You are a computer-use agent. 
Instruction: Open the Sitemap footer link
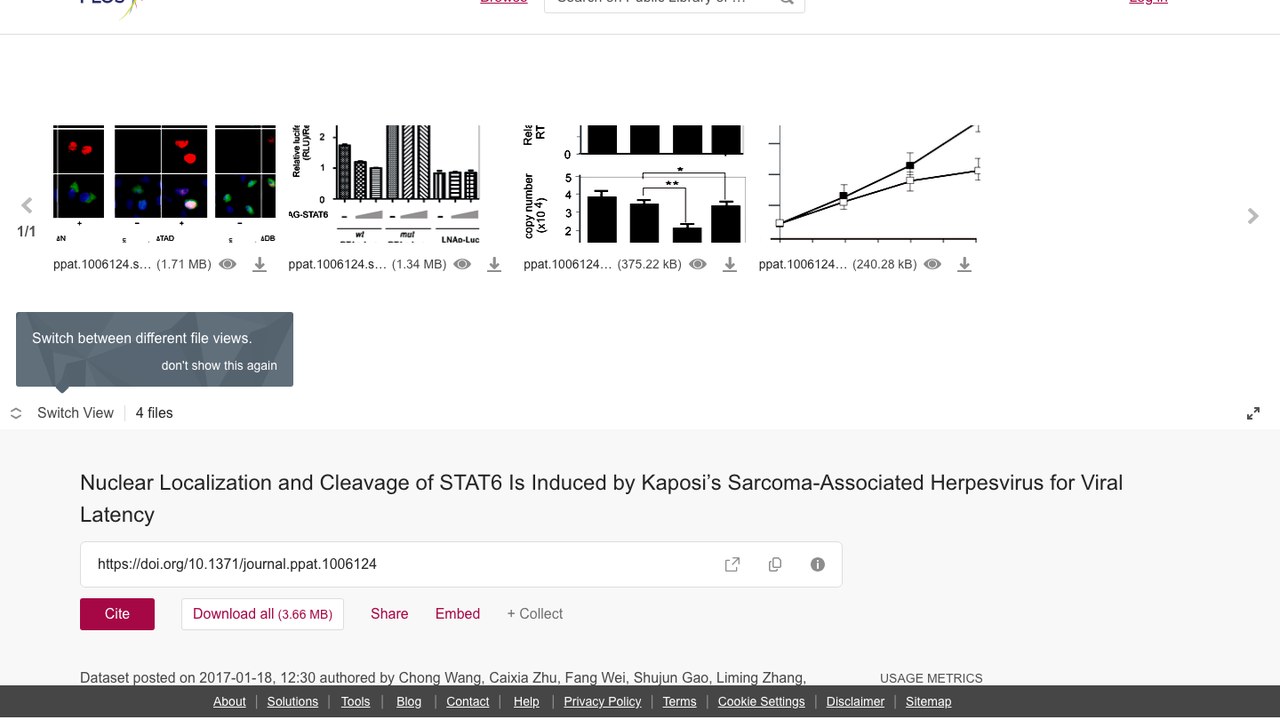pyautogui.click(x=928, y=702)
